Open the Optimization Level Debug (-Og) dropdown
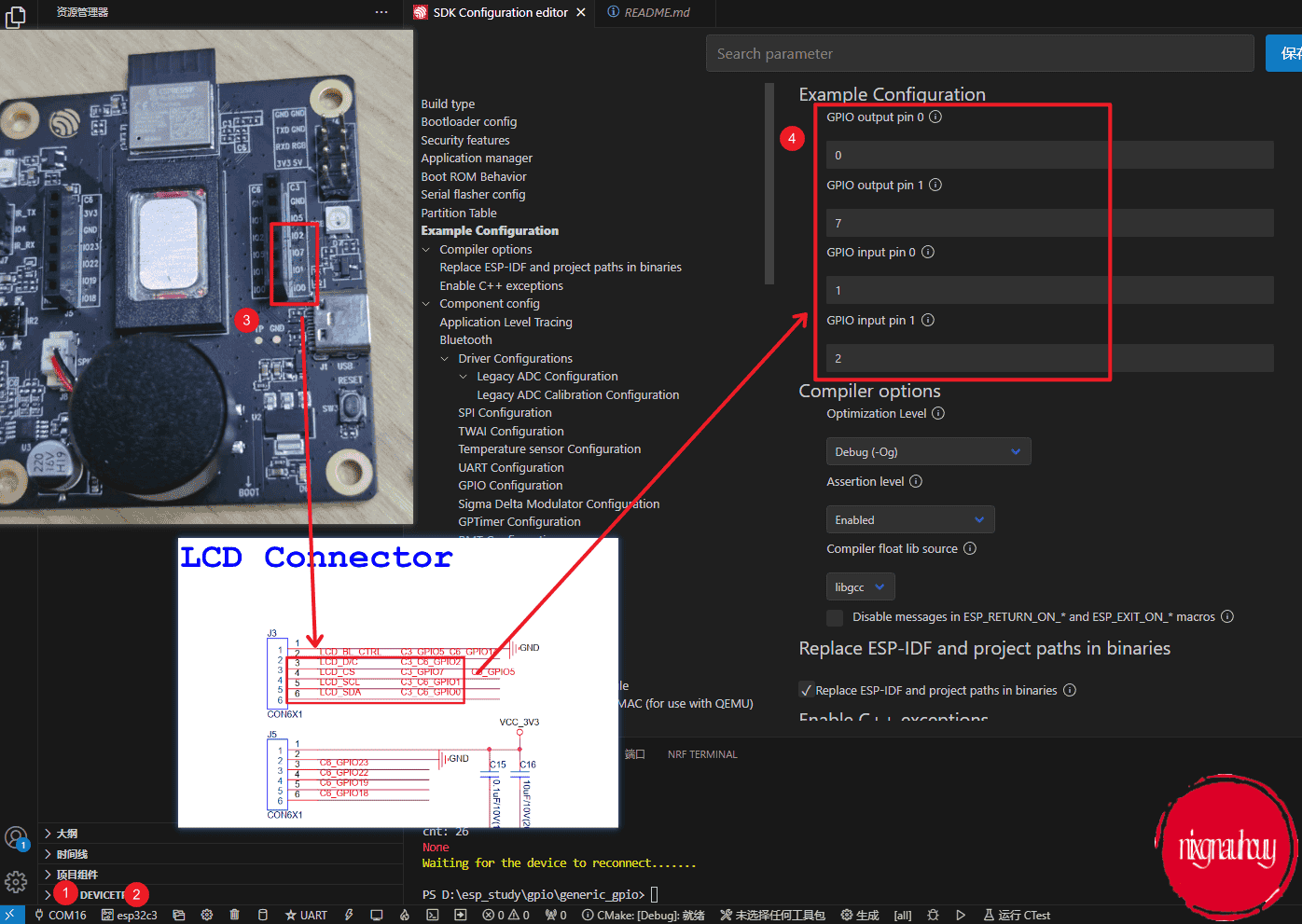Viewport: 1302px width, 924px height. coord(928,451)
